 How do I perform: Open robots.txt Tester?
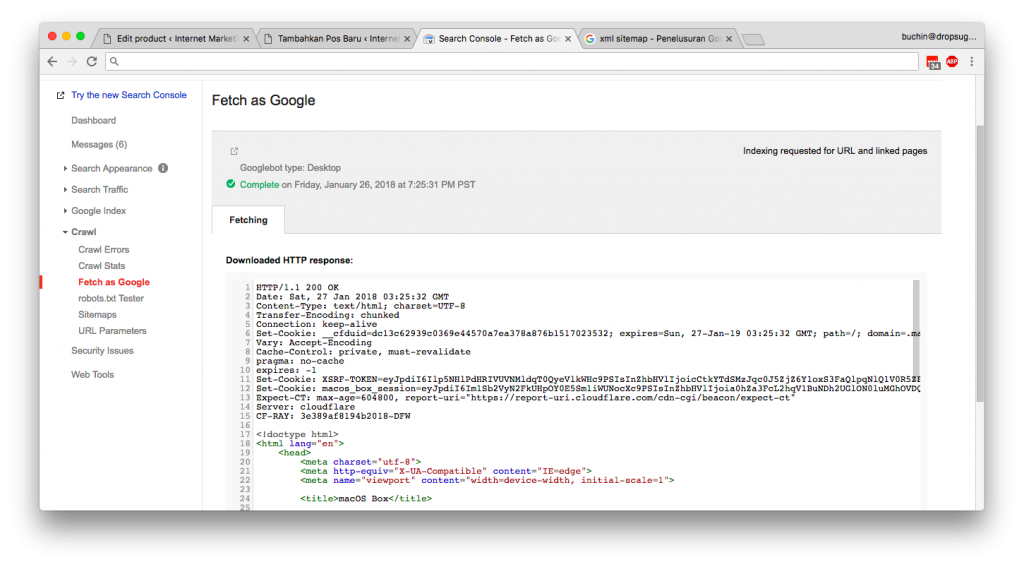tap(111, 299)
